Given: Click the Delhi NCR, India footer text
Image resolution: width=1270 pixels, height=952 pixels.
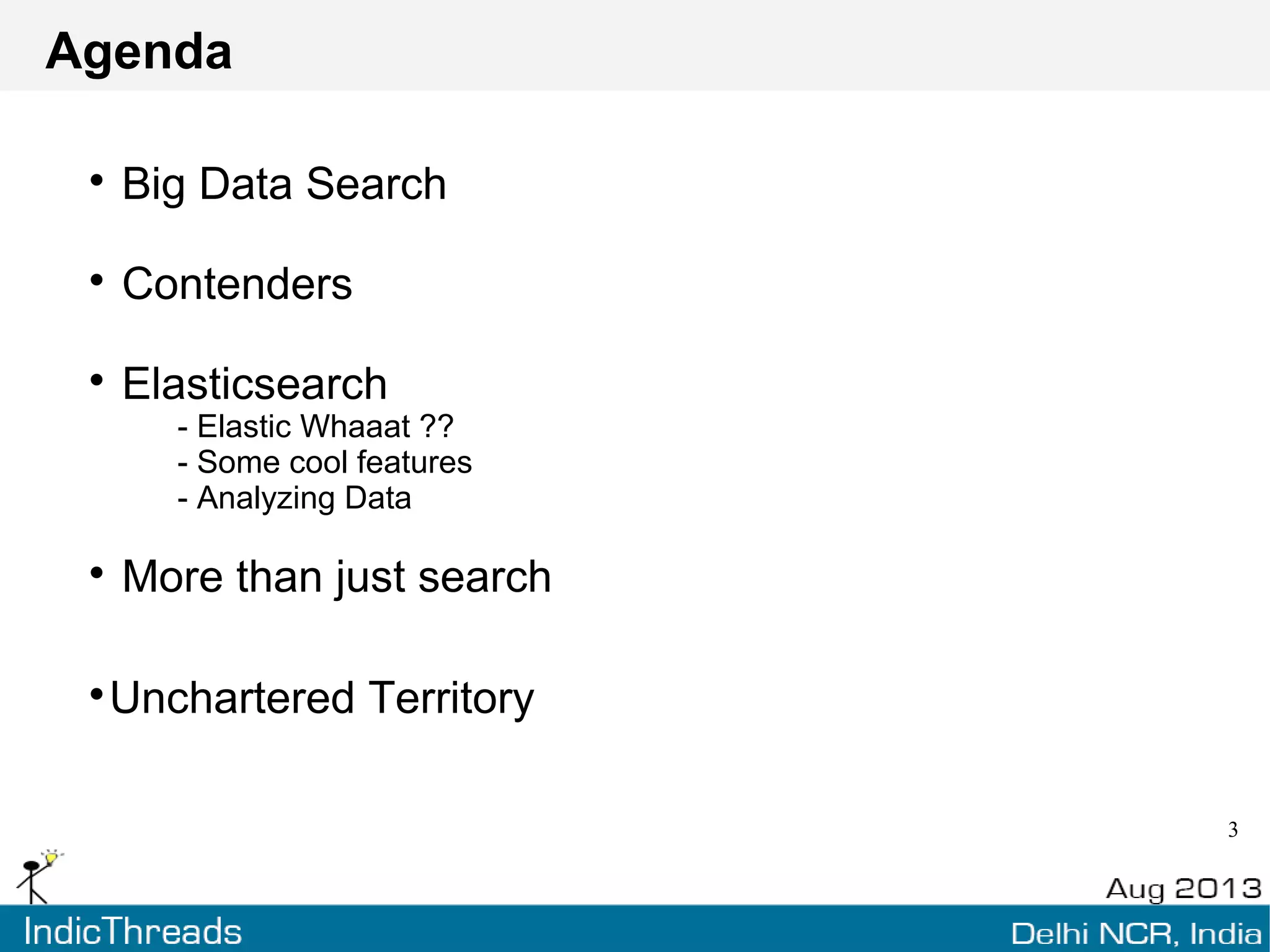Looking at the screenshot, I should 1135,934.
